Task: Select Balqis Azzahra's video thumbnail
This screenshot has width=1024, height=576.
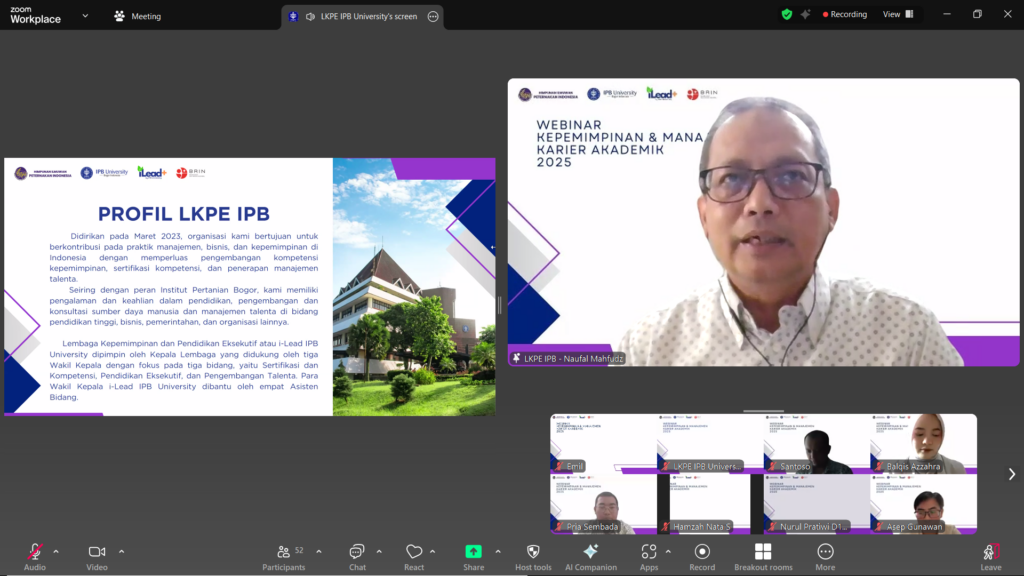Action: [x=923, y=443]
